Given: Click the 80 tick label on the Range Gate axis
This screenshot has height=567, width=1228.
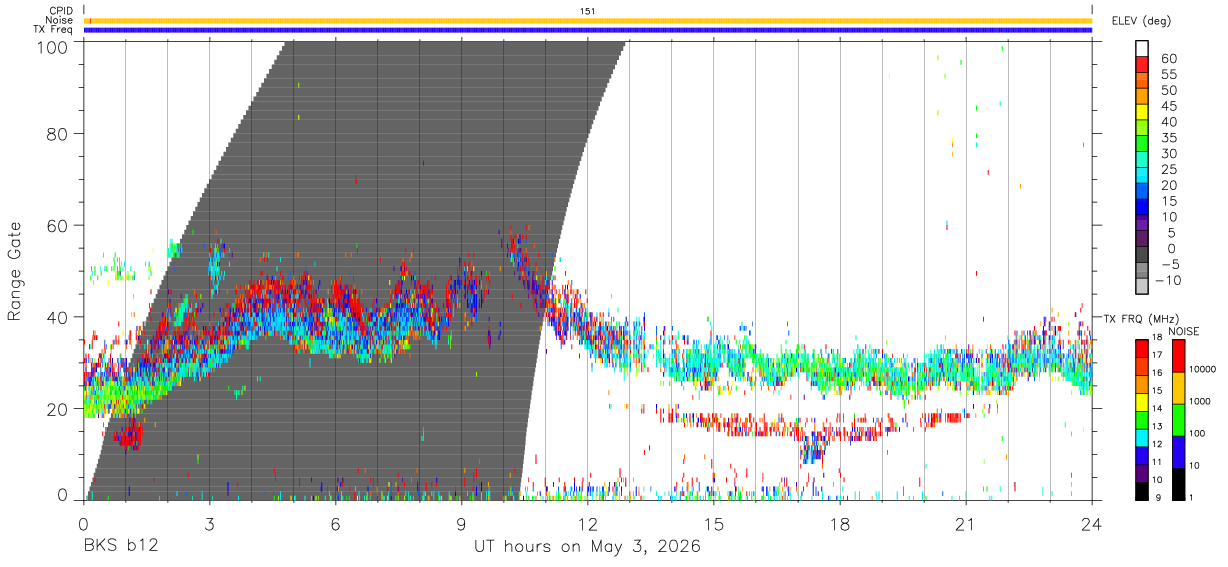Looking at the screenshot, I should (x=57, y=133).
